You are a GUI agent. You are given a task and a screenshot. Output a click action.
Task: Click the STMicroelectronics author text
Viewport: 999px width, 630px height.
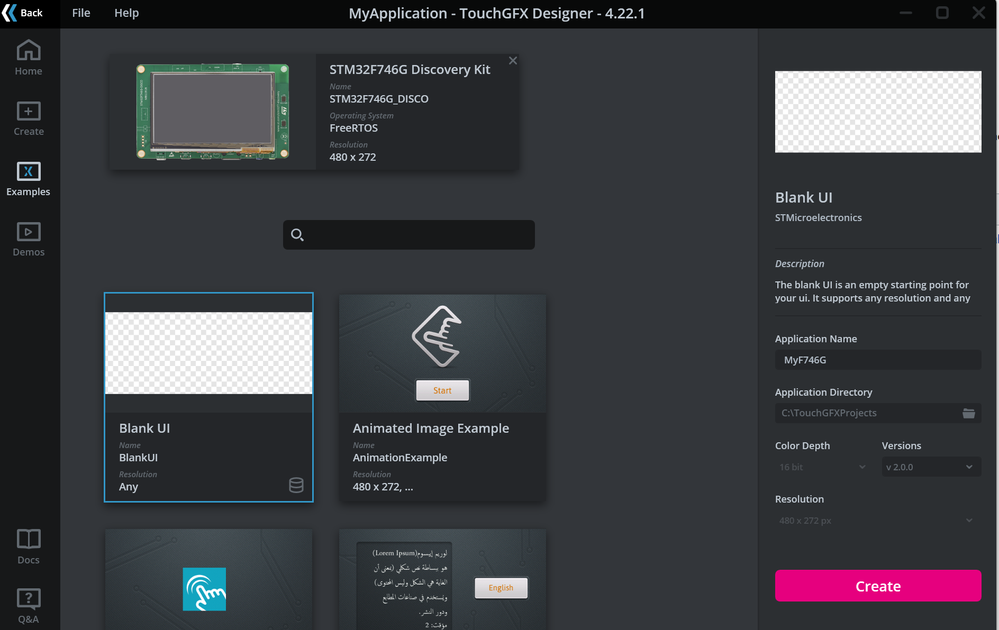[818, 218]
